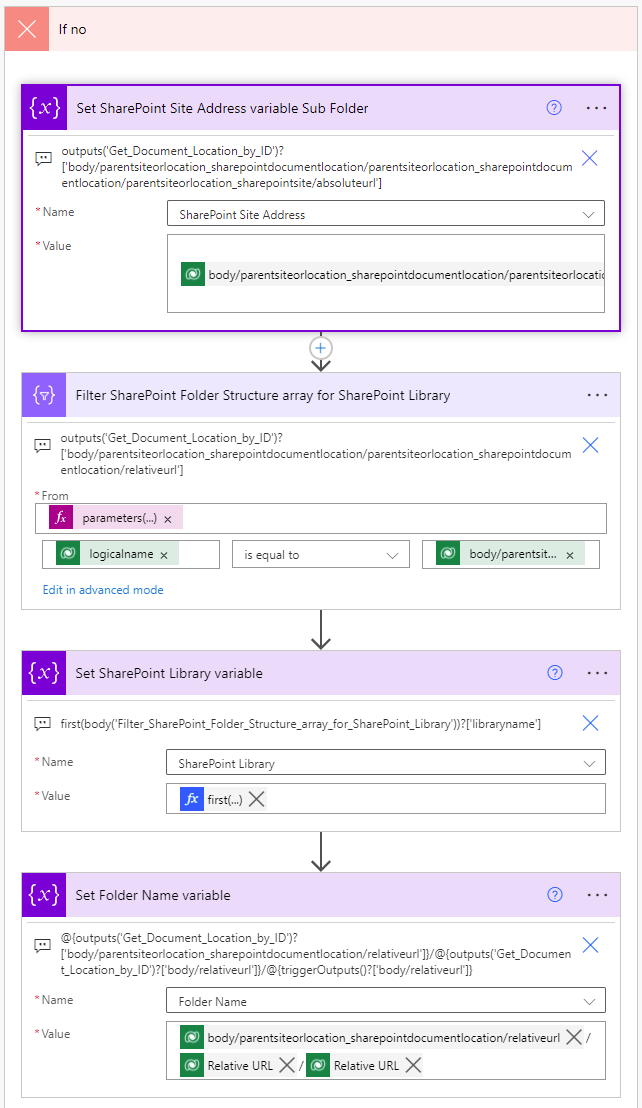
Task: Remove the parameters(...) token from From field
Action: 168,519
